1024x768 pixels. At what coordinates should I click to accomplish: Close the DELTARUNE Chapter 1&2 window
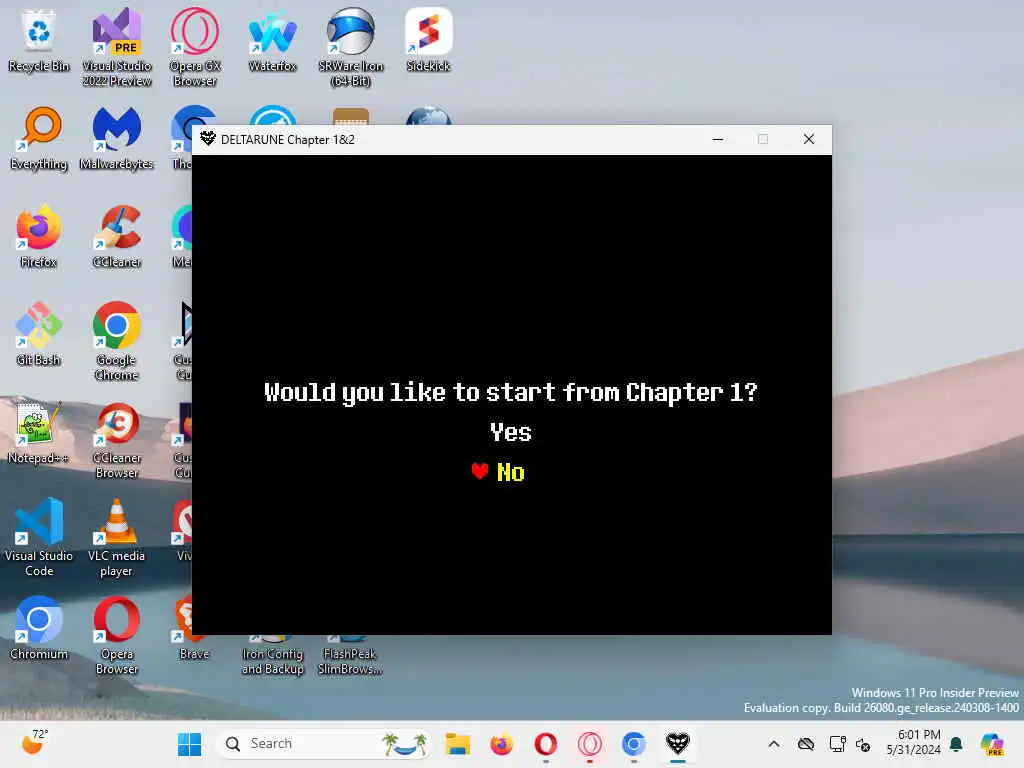coord(808,139)
